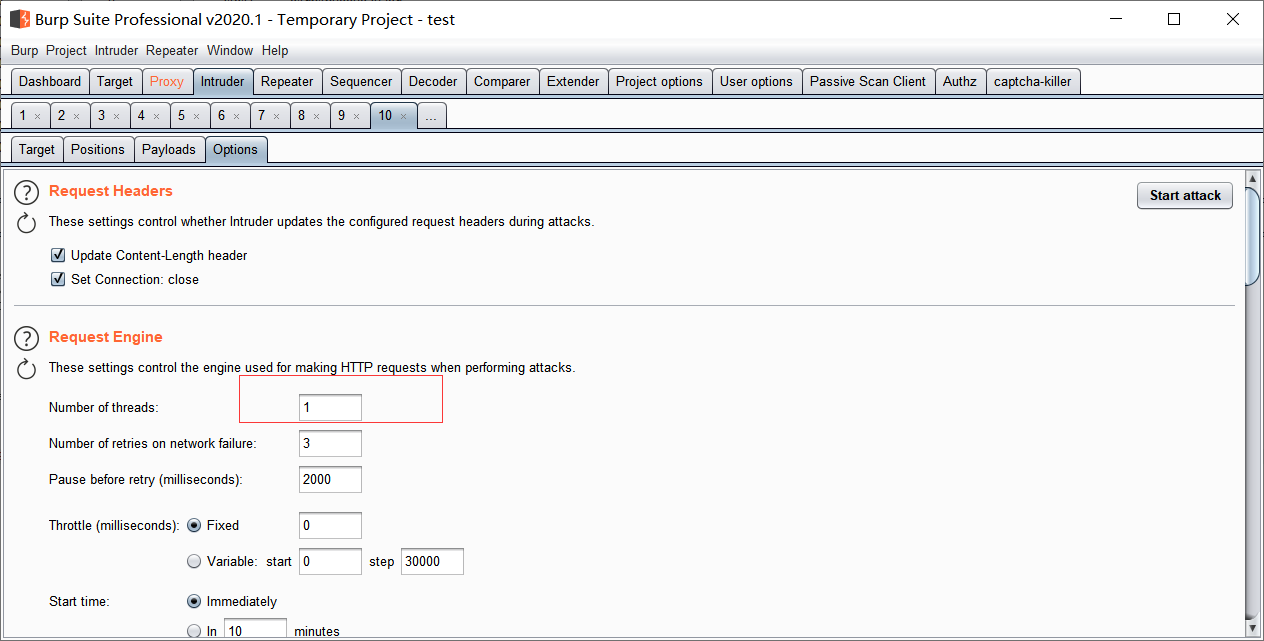This screenshot has width=1264, height=641.
Task: Click the Fixed throttle value field
Action: 330,526
